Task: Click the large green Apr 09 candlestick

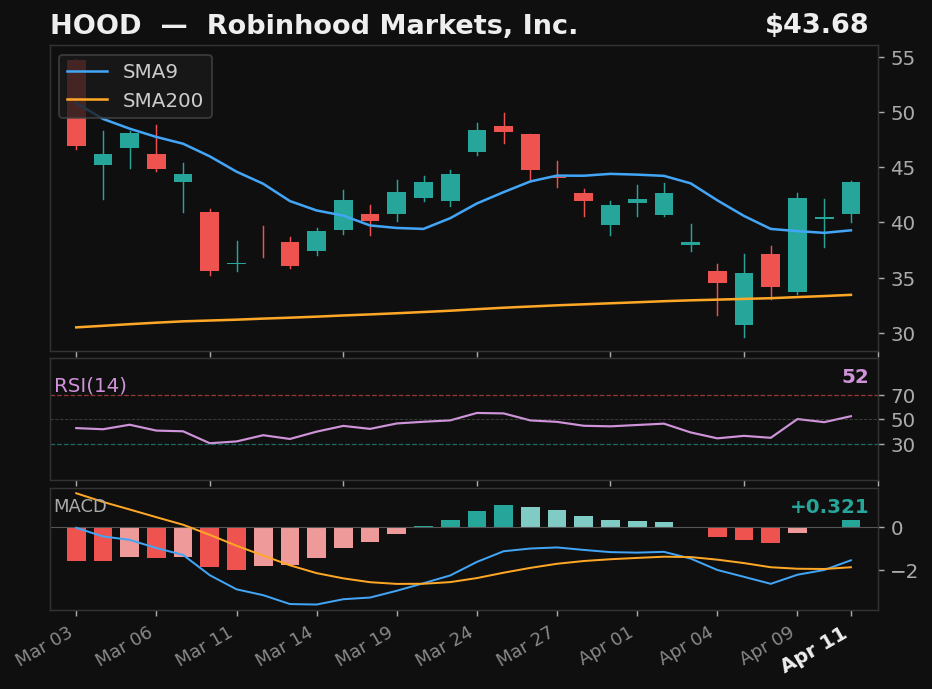Action: tap(797, 245)
